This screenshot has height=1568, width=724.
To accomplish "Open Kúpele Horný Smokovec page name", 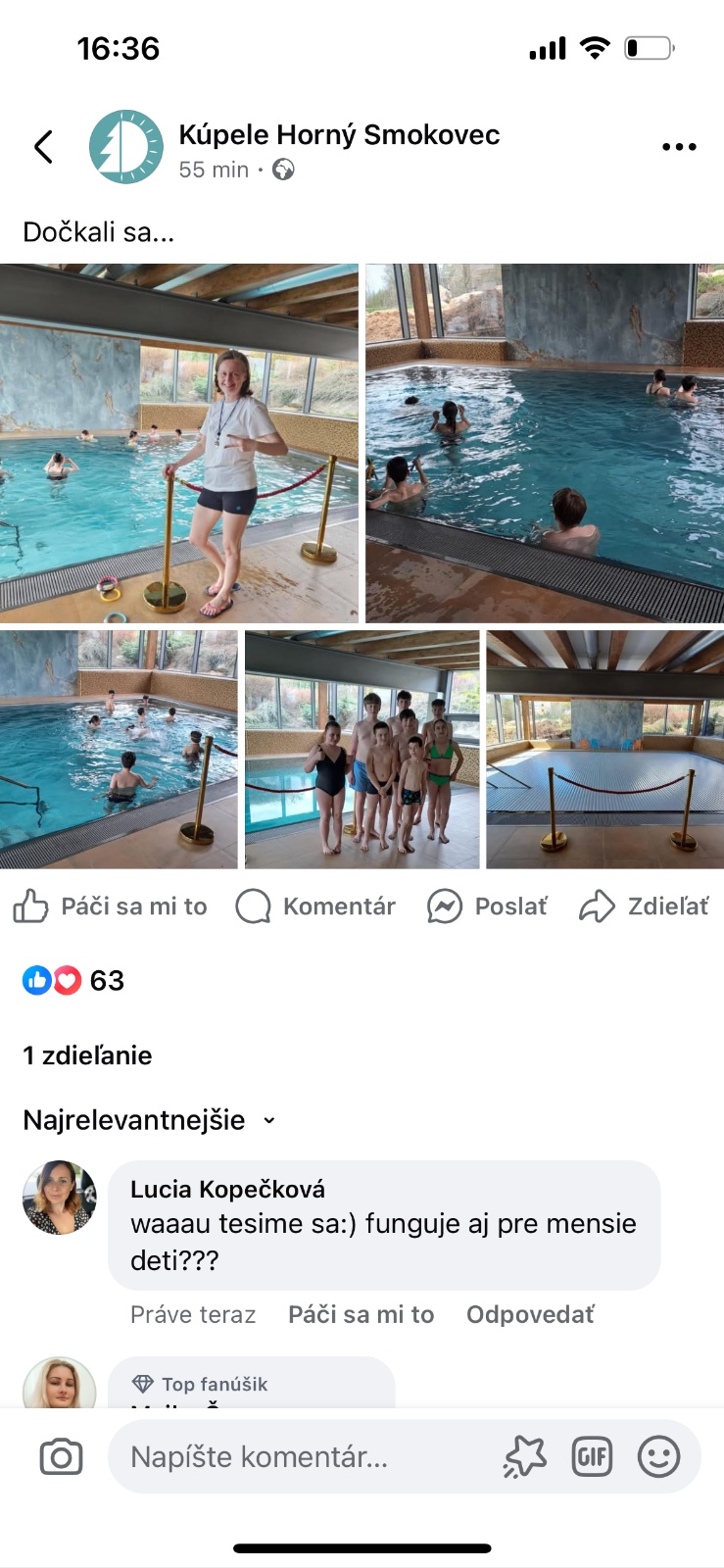I will [339, 134].
